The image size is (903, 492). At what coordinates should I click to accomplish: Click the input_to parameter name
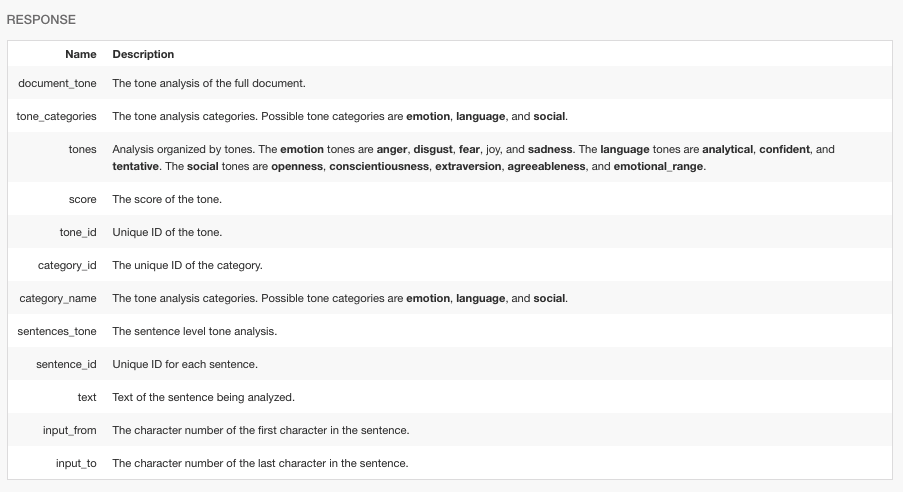coord(76,463)
